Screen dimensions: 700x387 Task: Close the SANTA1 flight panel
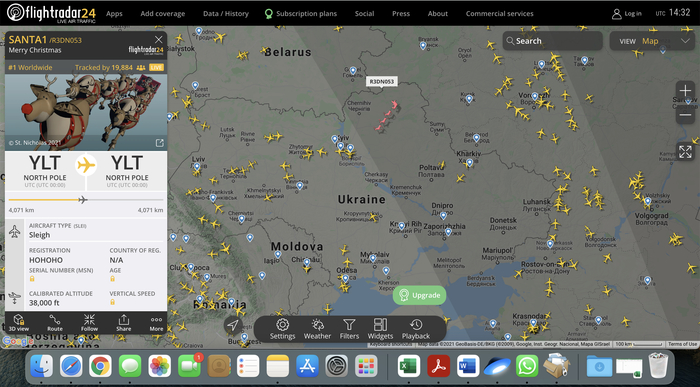click(158, 40)
